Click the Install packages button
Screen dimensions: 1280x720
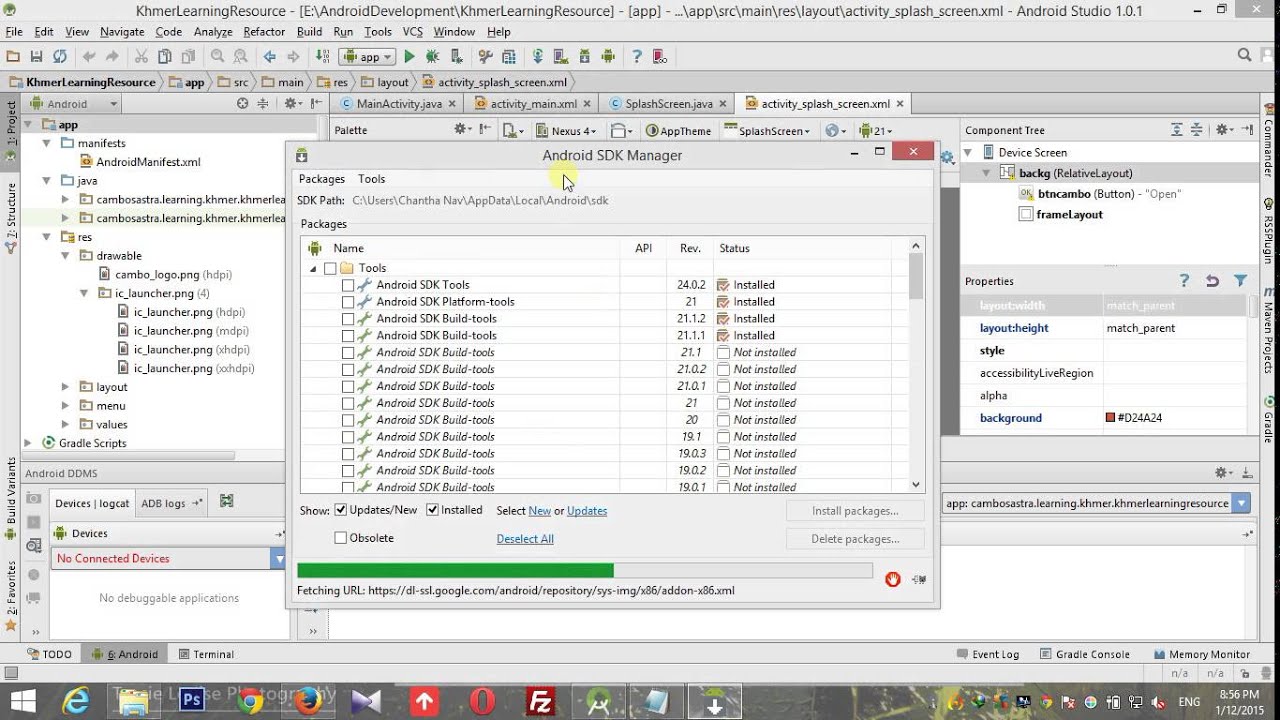(855, 511)
